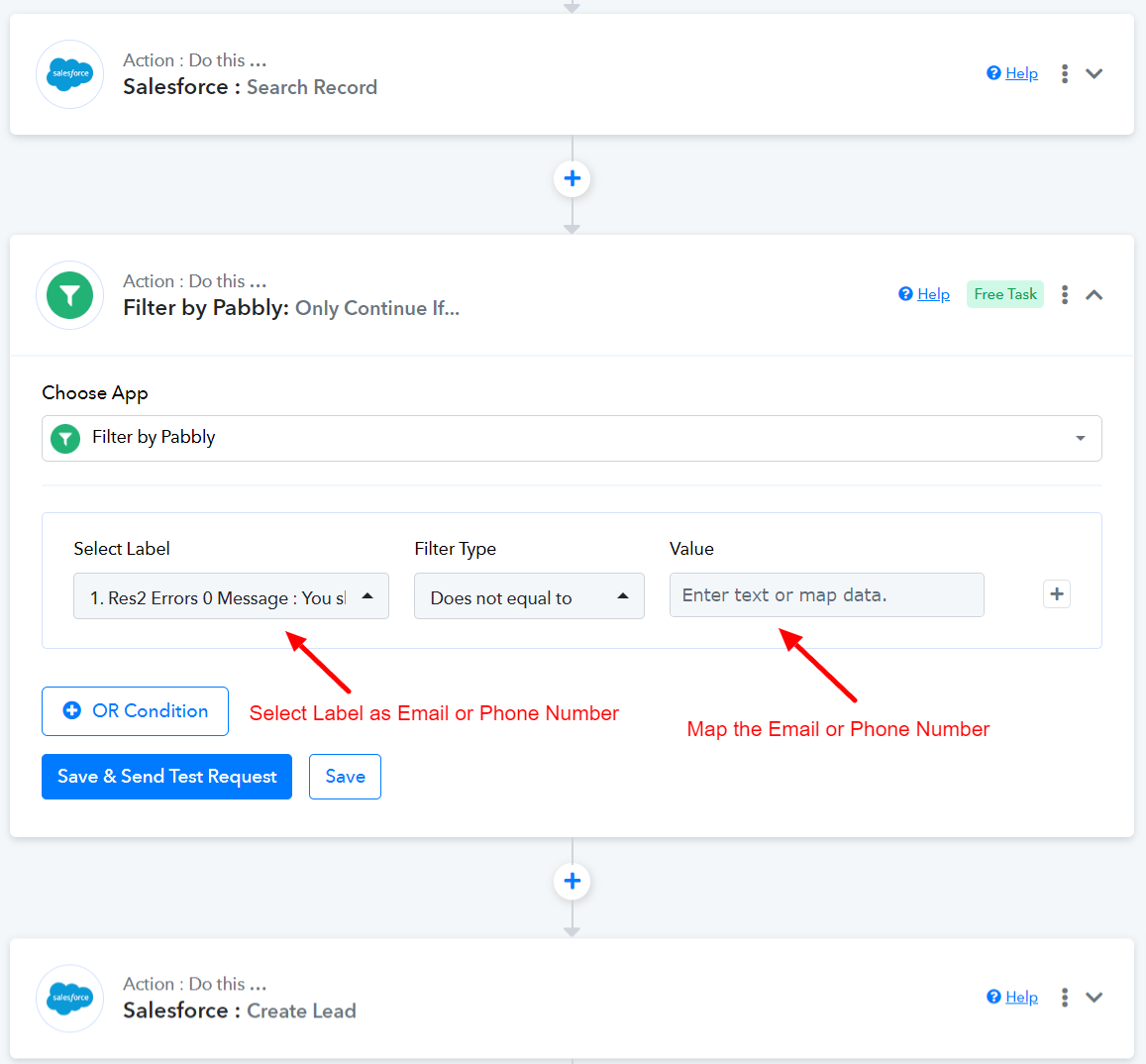
Task: Add step below Search Record with plus
Action: coord(572,178)
